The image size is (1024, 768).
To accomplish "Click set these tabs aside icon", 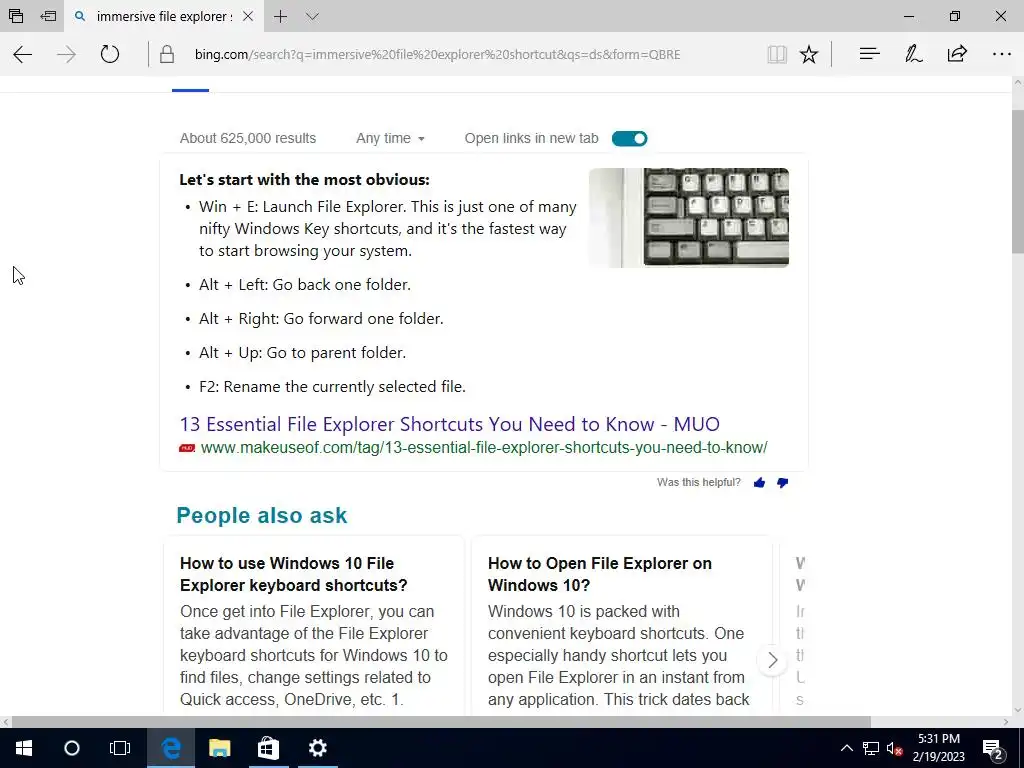I will click(48, 16).
